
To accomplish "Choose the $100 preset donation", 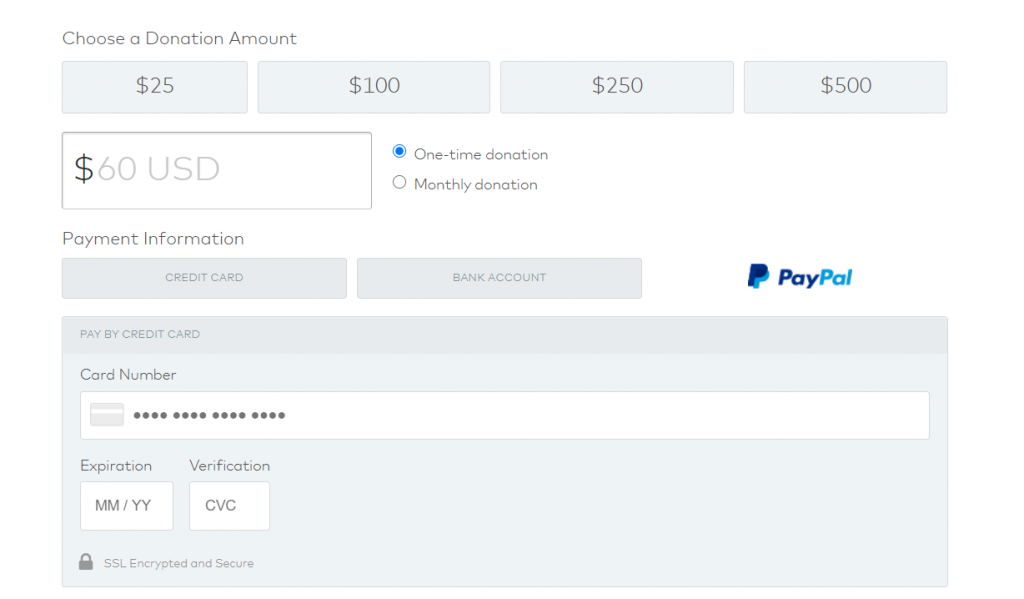I will tap(373, 87).
